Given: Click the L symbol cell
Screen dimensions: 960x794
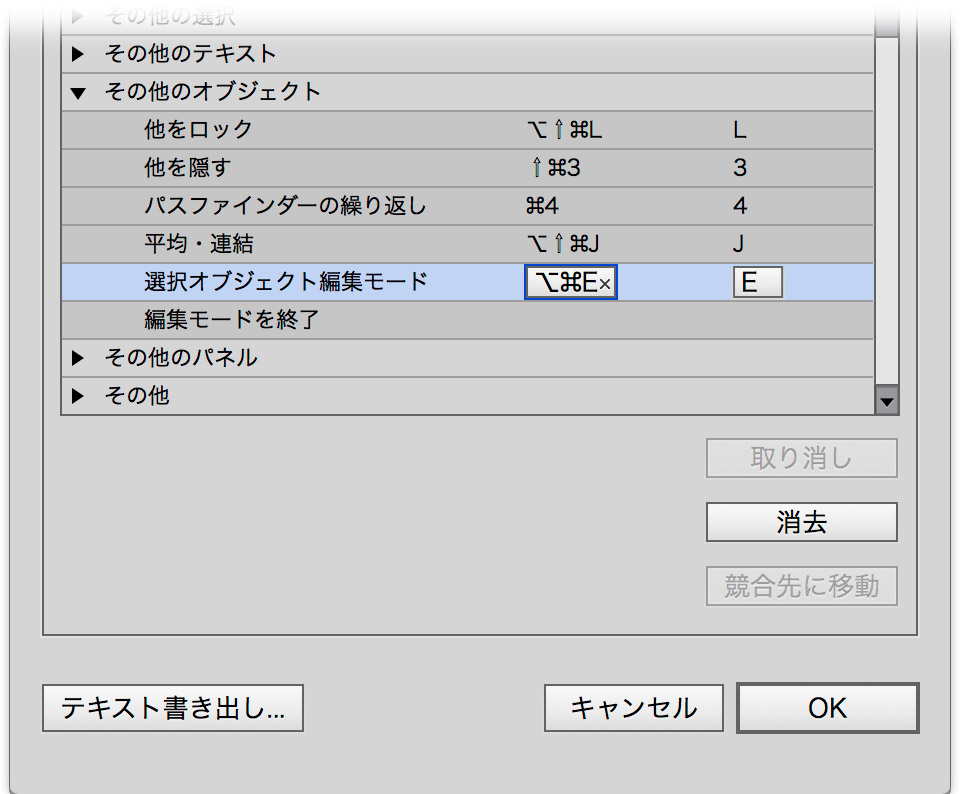Looking at the screenshot, I should pyautogui.click(x=740, y=130).
